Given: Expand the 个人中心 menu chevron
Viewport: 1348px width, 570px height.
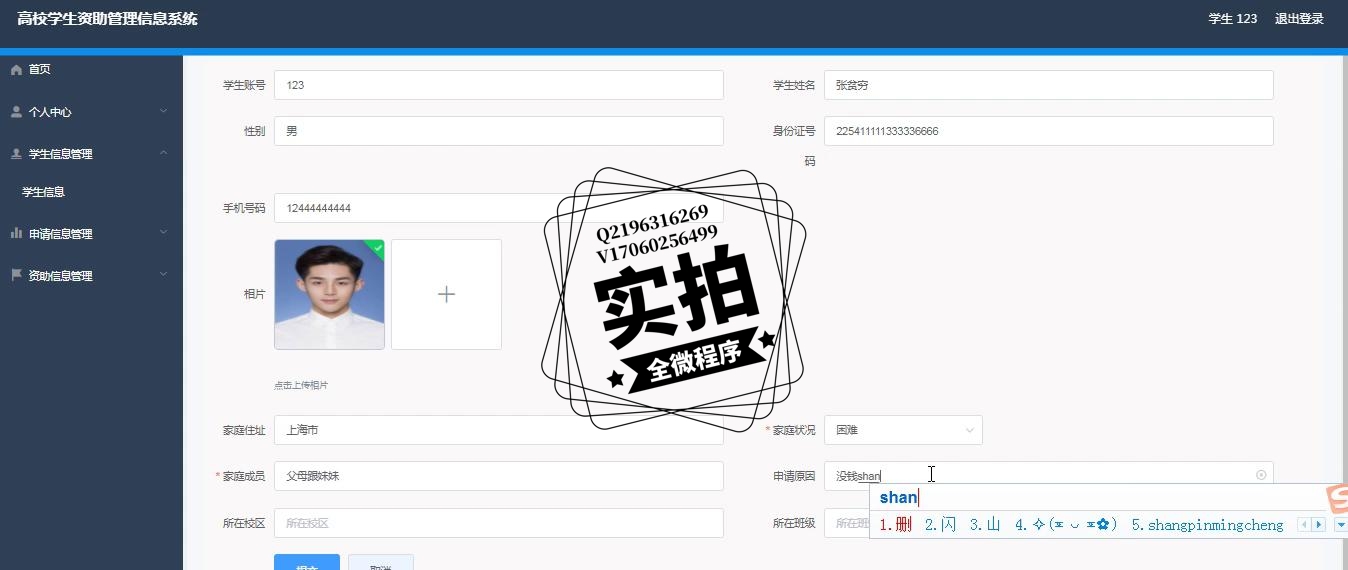Looking at the screenshot, I should pos(163,111).
